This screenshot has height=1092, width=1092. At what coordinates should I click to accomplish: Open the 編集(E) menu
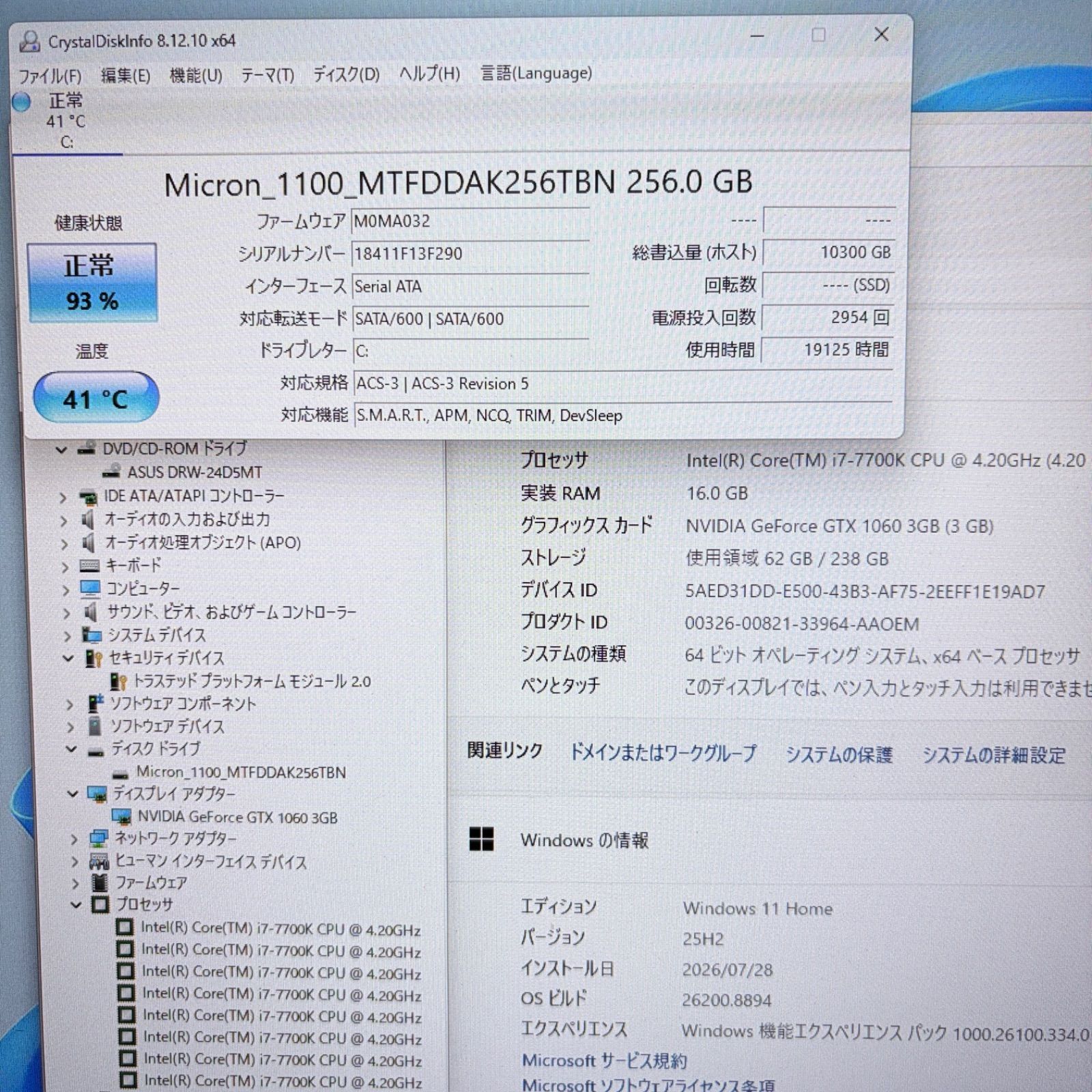coord(126,75)
